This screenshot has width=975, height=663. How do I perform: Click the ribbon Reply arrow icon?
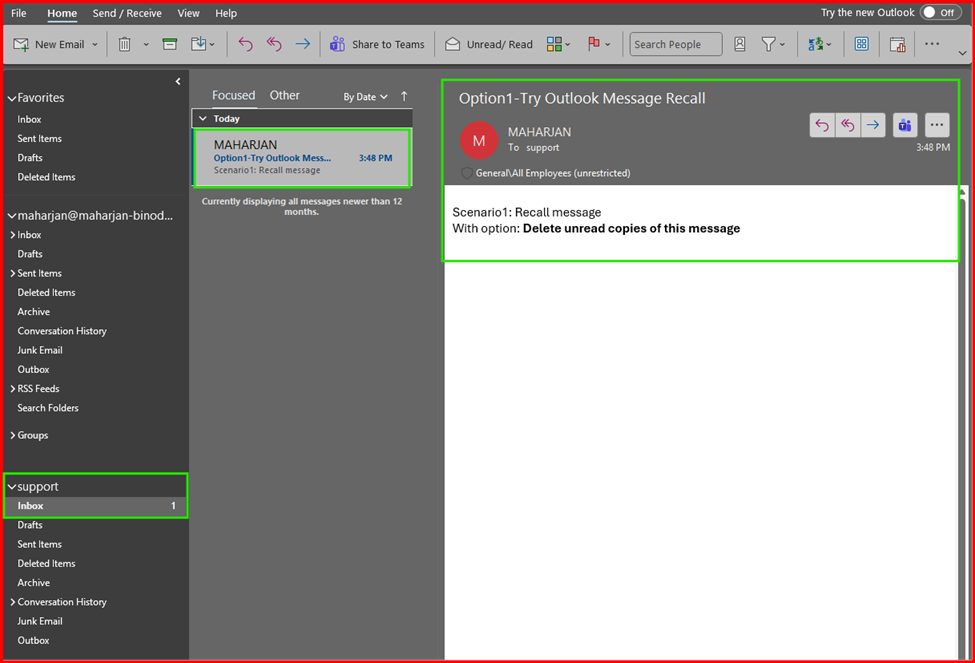click(246, 44)
